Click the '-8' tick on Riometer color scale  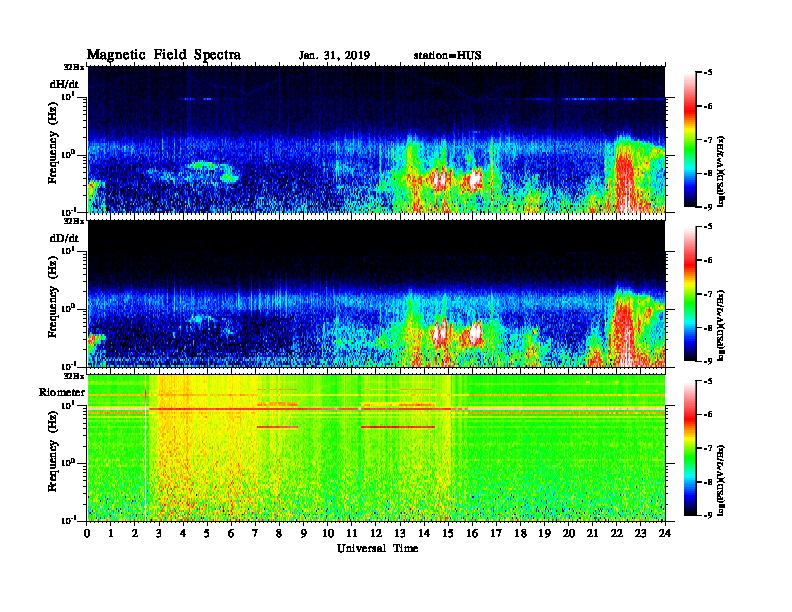[x=708, y=482]
